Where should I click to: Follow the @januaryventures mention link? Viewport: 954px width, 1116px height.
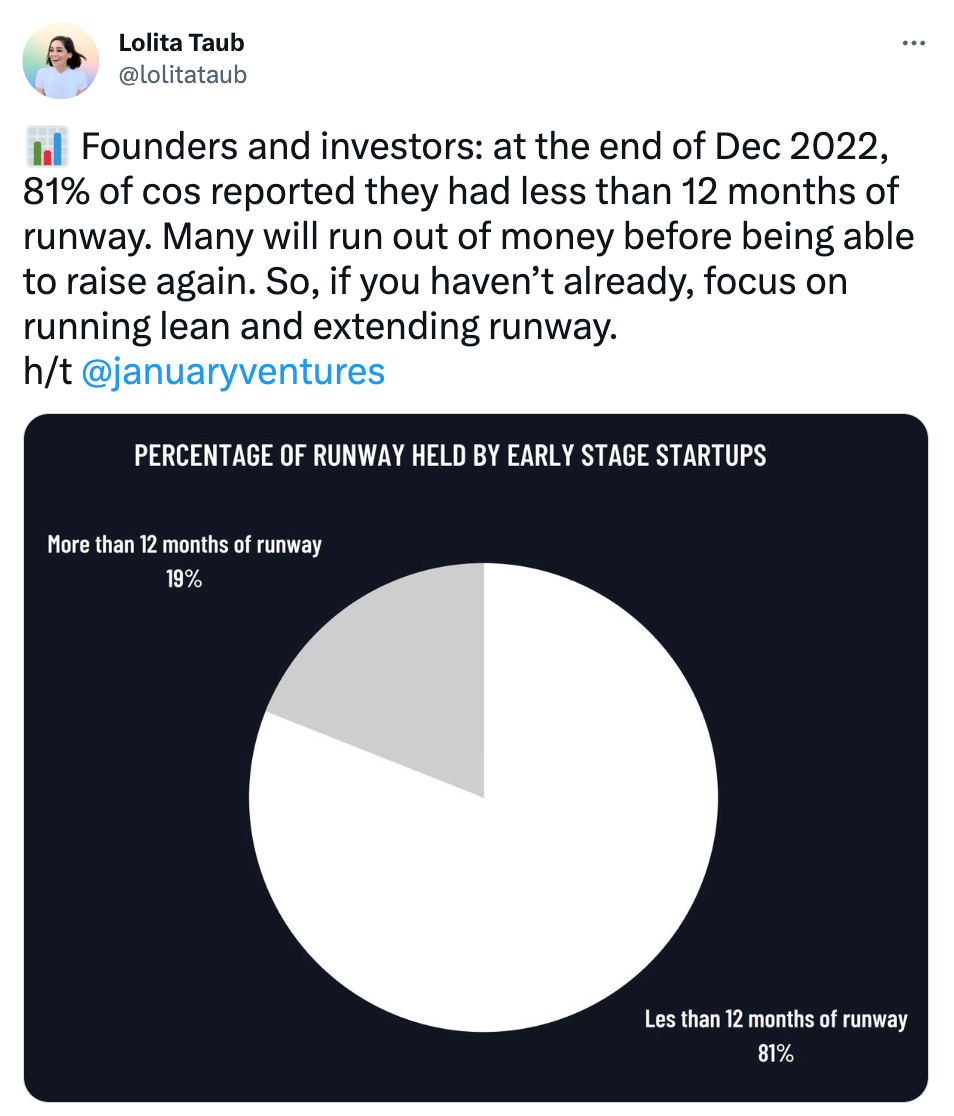233,372
